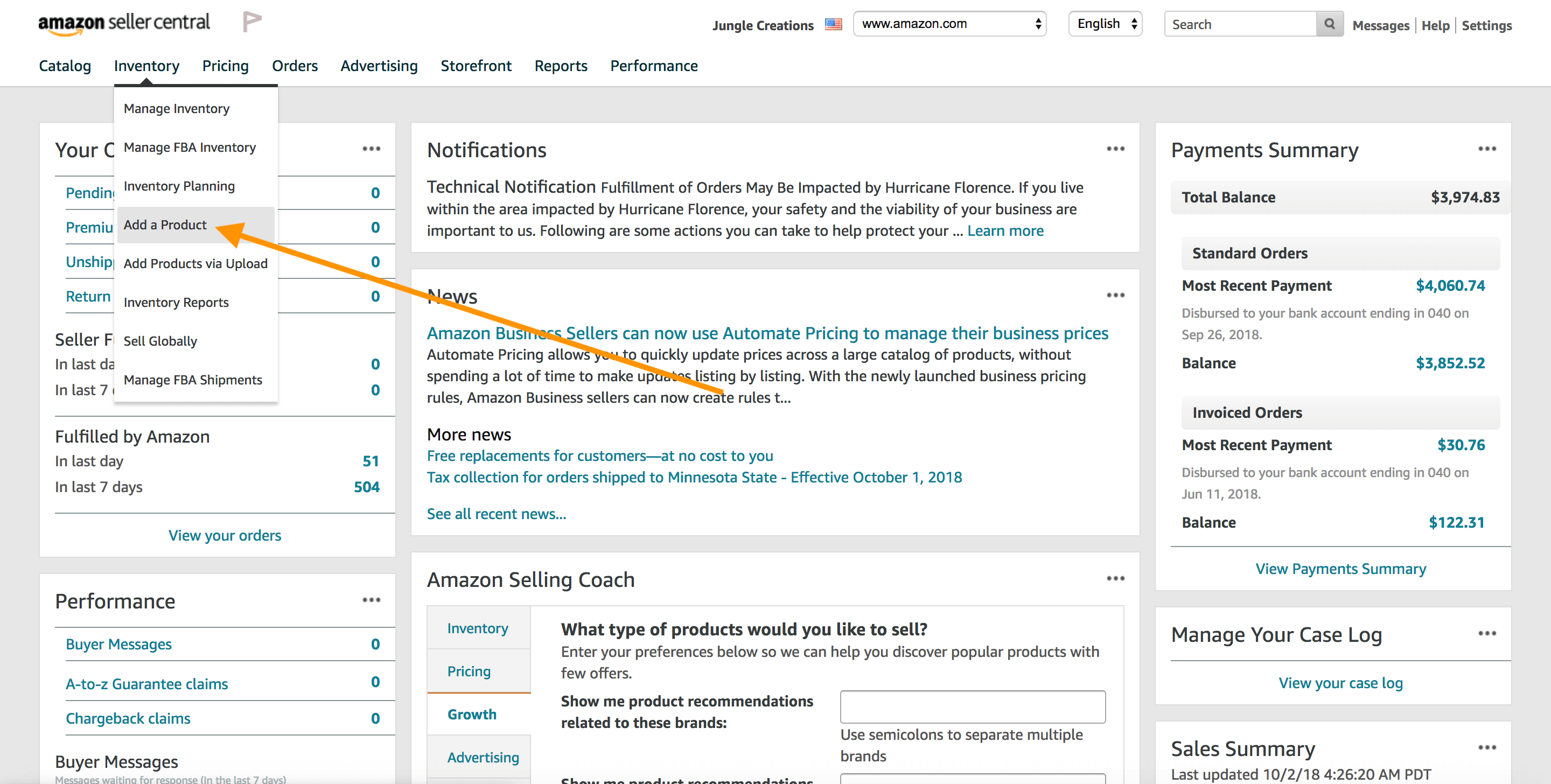Open Notifications panel three-dot menu
1551x784 pixels.
click(1115, 149)
